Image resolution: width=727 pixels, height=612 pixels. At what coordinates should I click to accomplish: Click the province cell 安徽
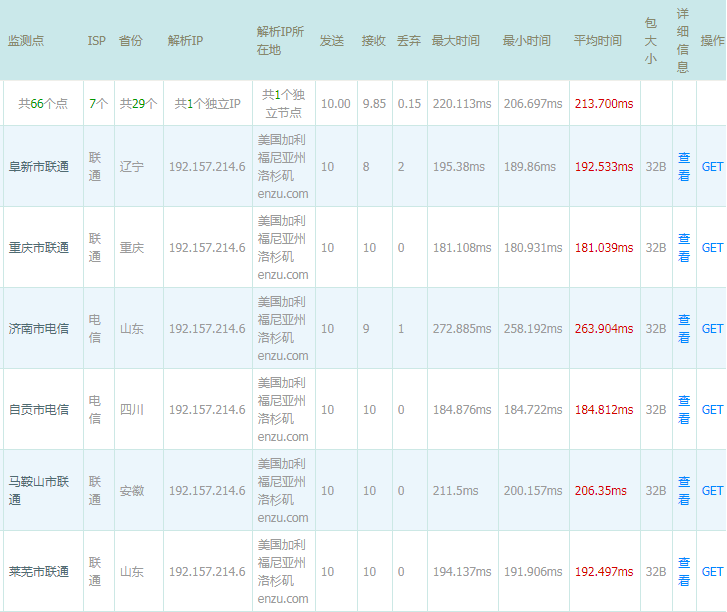tap(132, 491)
